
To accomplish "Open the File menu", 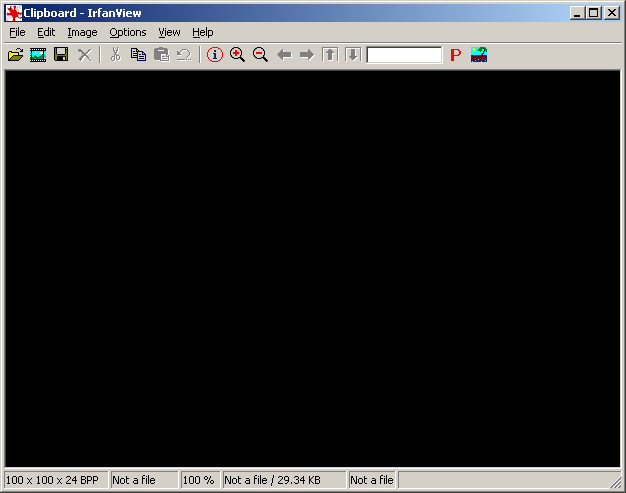I will tap(17, 32).
